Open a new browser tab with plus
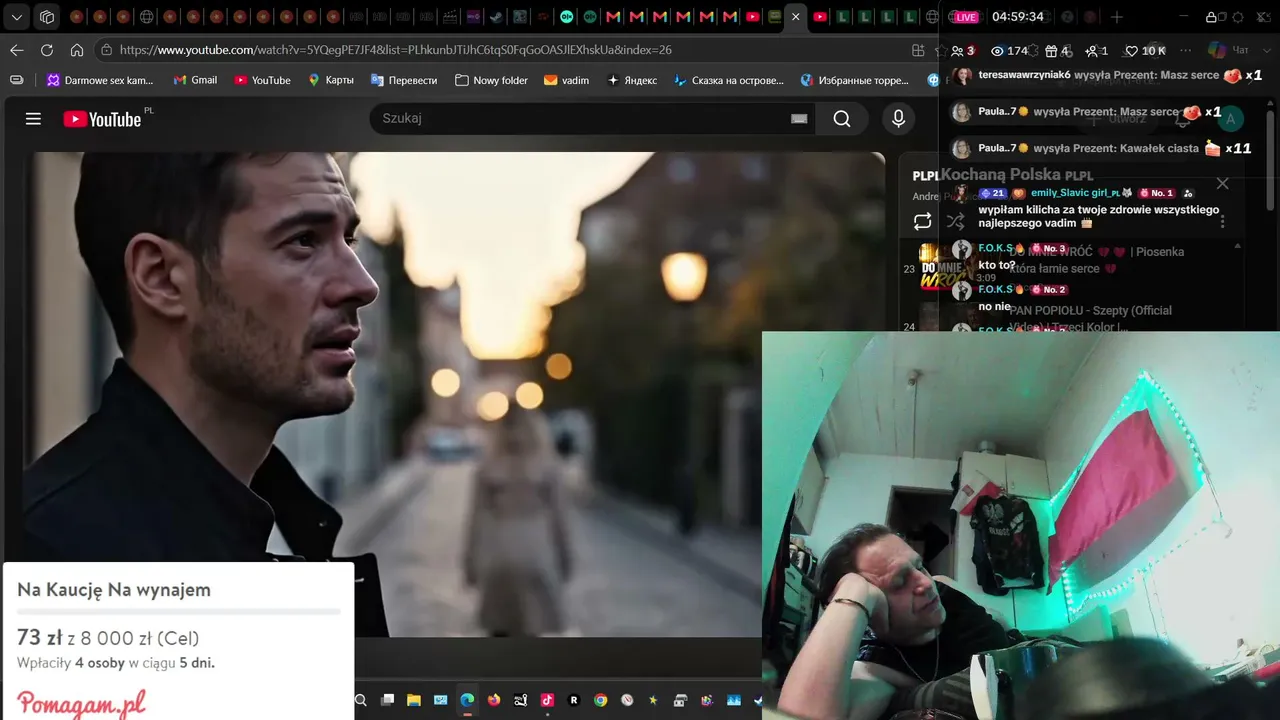 point(1117,17)
